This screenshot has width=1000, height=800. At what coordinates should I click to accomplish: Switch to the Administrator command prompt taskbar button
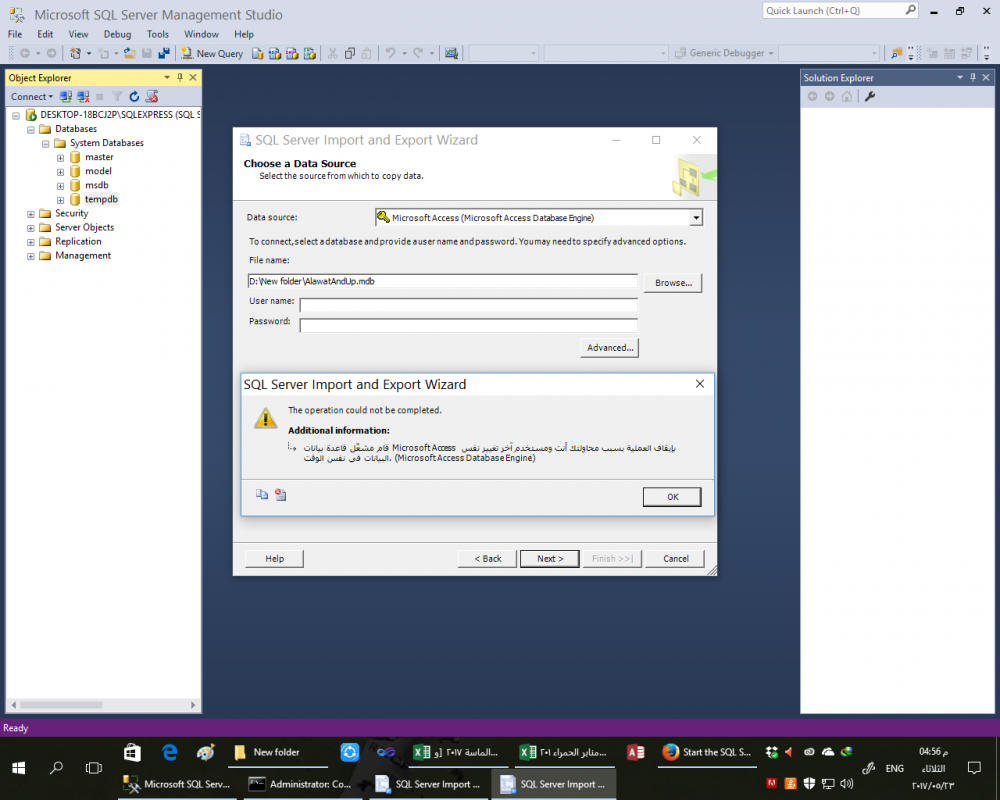point(303,784)
